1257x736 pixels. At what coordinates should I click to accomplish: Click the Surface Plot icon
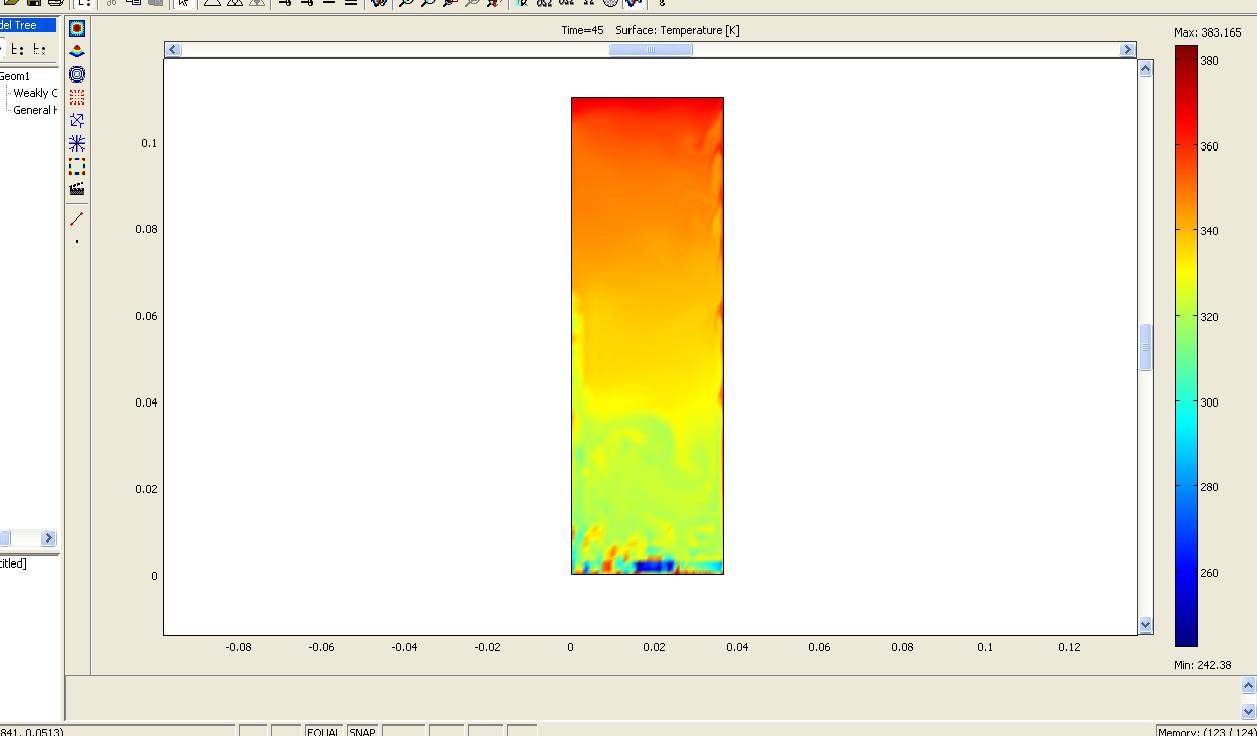click(x=77, y=29)
